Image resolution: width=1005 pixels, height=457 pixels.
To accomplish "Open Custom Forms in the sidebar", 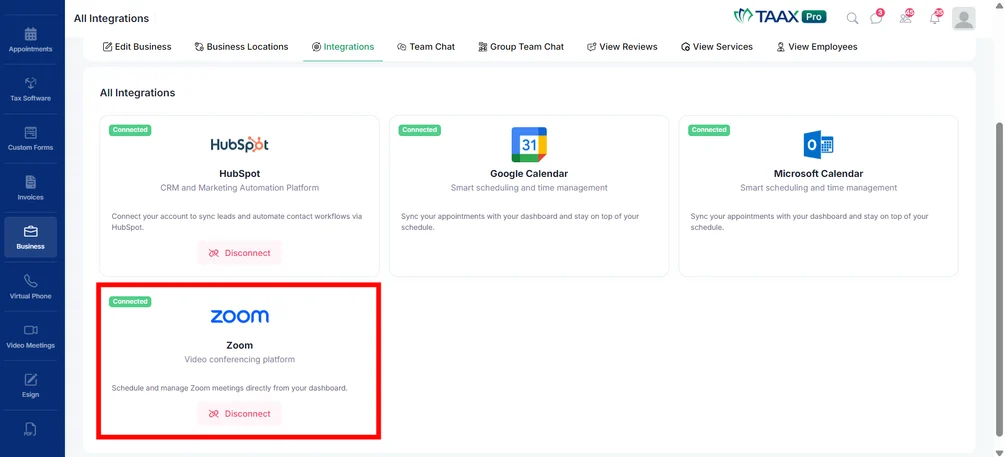I will 30,138.
